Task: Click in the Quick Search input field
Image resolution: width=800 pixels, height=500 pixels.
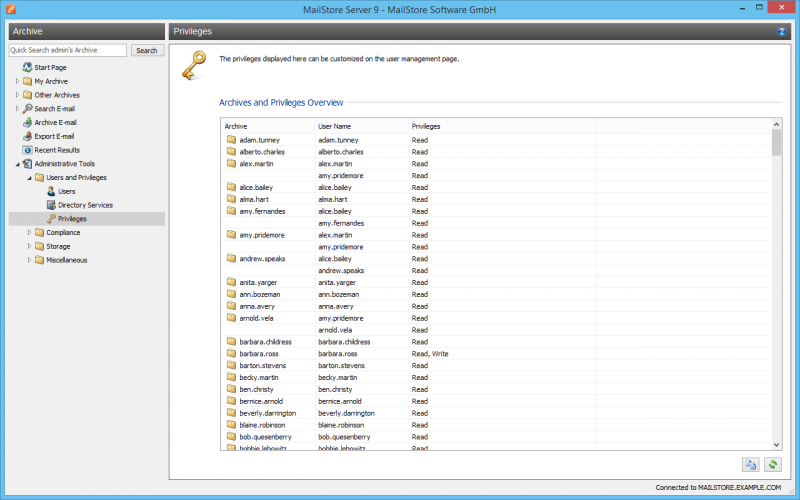Action: point(68,50)
